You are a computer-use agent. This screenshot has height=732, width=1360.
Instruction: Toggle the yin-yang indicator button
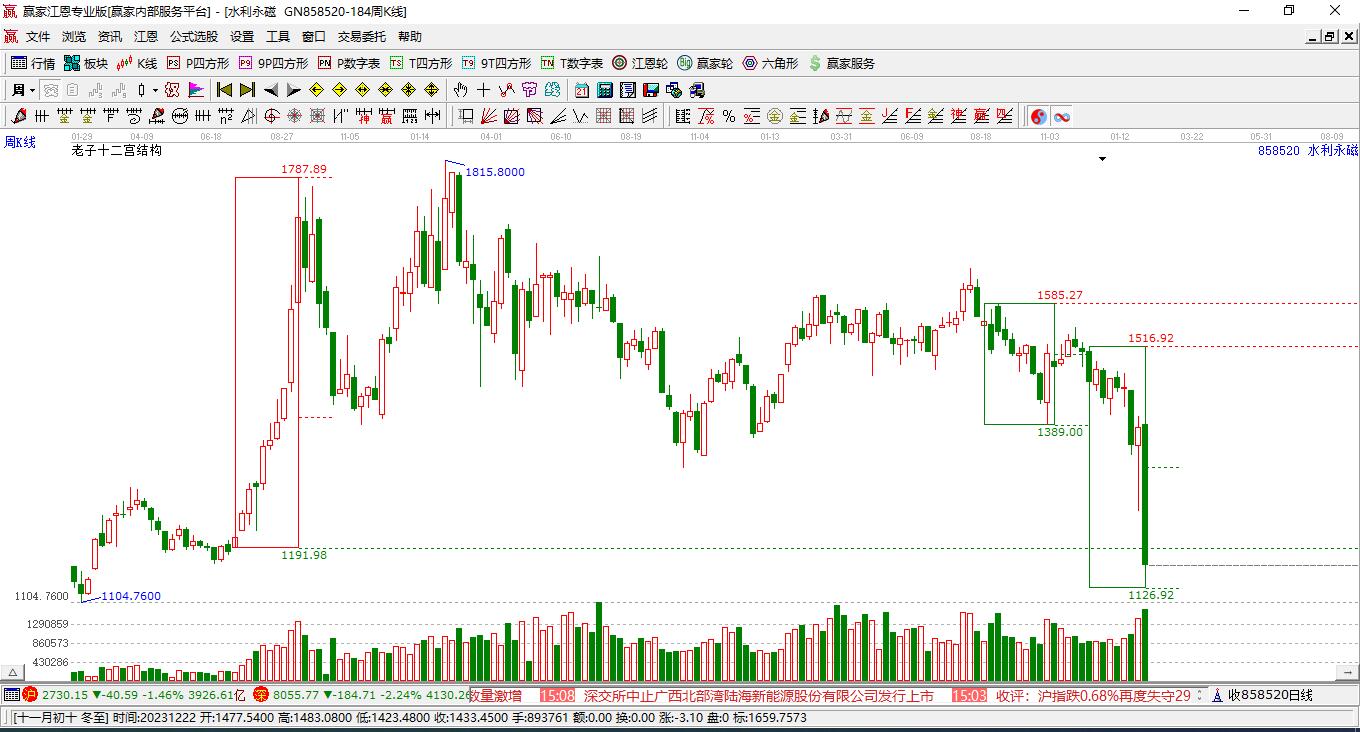coord(1039,117)
